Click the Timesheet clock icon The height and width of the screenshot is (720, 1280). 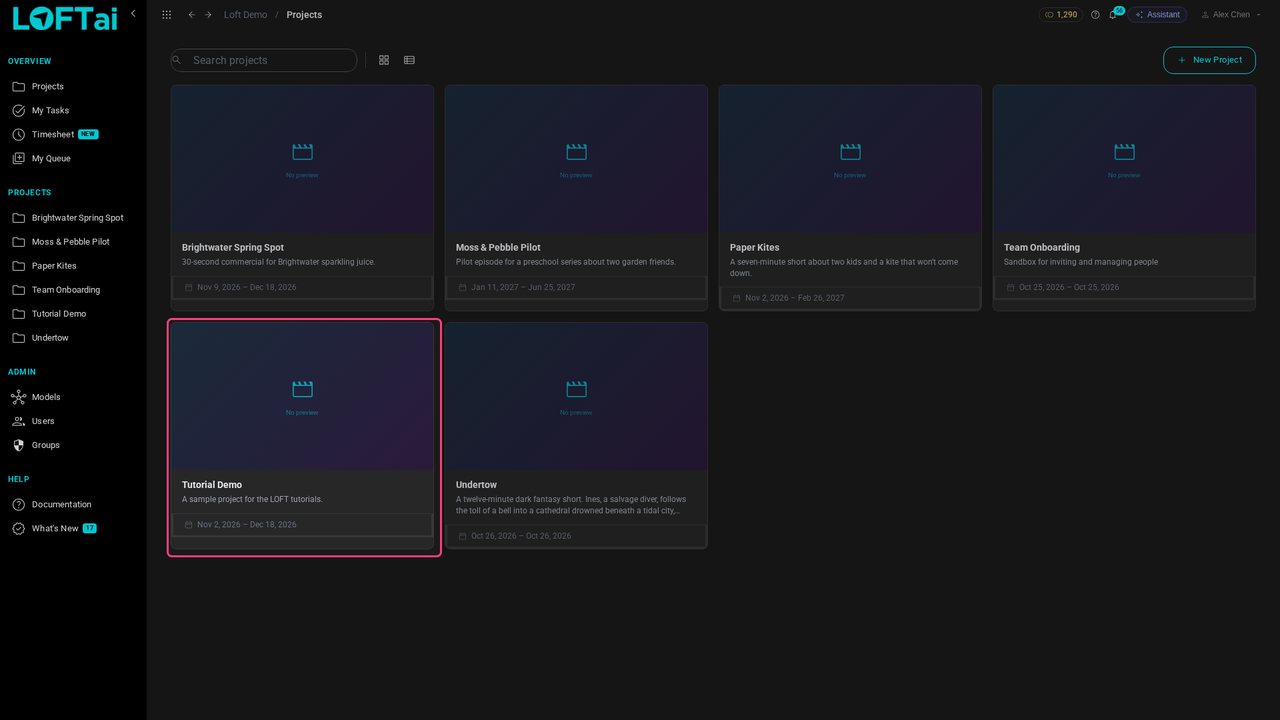[x=18, y=134]
